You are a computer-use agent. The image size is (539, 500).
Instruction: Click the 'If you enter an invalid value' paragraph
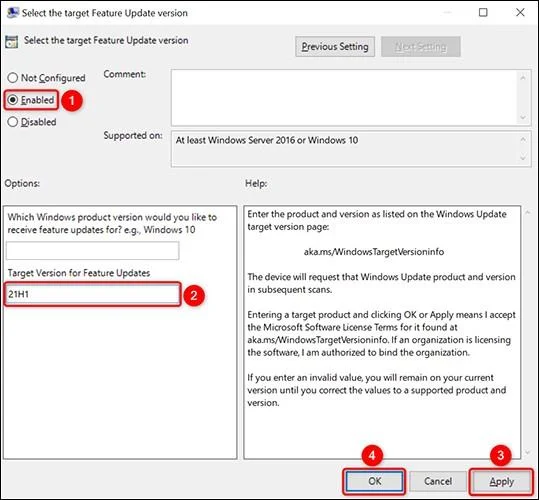tap(376, 390)
